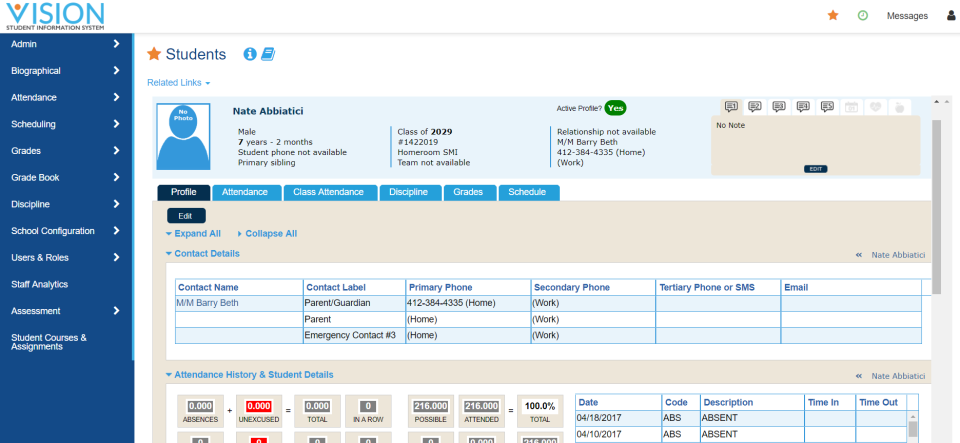The height and width of the screenshot is (443, 960).
Task: Click the student No Photo thumbnail
Action: [x=183, y=136]
